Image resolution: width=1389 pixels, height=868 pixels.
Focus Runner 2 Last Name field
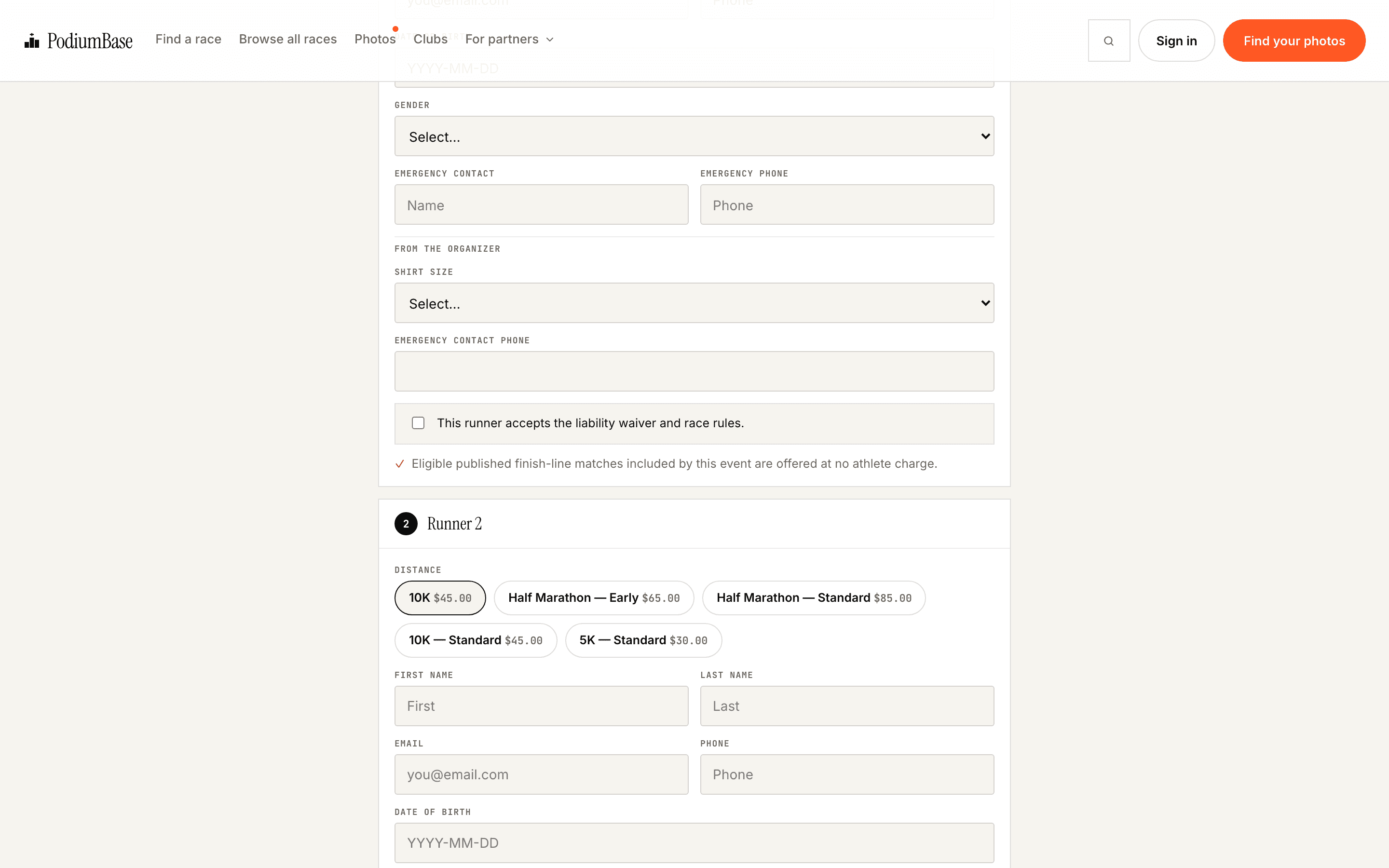pos(846,706)
